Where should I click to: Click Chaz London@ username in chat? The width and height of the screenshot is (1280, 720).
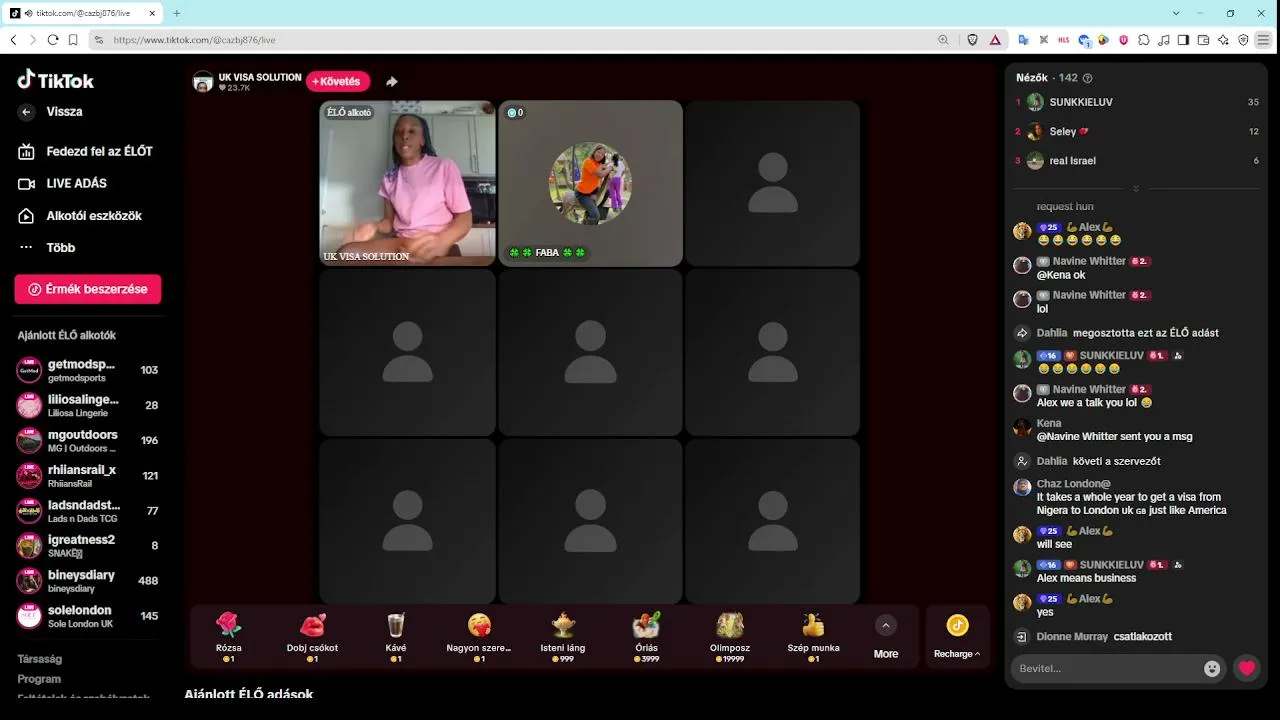tap(1073, 484)
